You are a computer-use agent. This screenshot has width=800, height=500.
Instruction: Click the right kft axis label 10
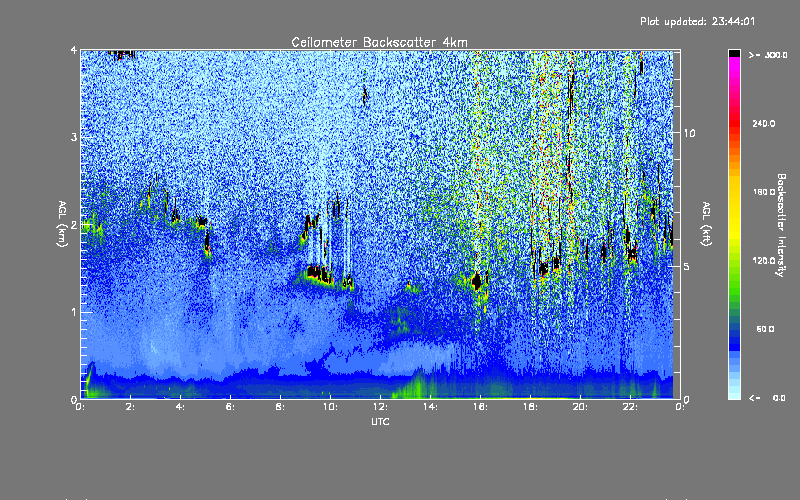pos(689,133)
